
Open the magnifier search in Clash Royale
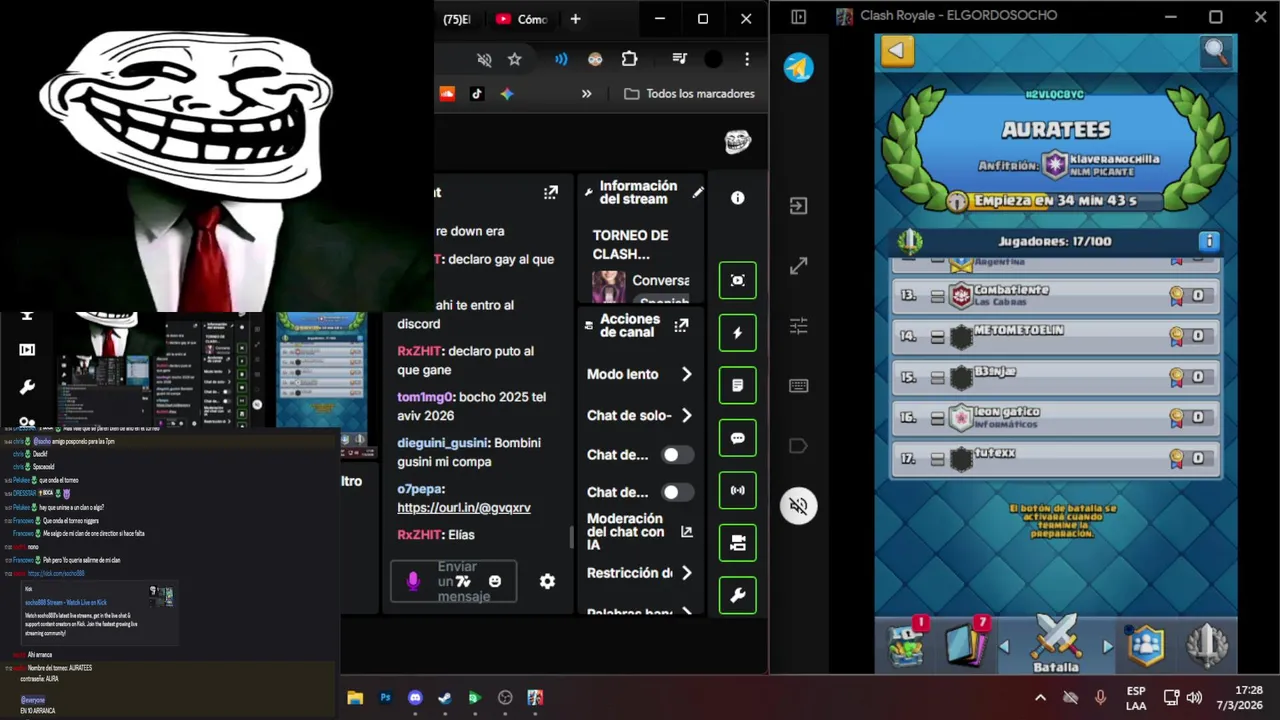(1216, 52)
